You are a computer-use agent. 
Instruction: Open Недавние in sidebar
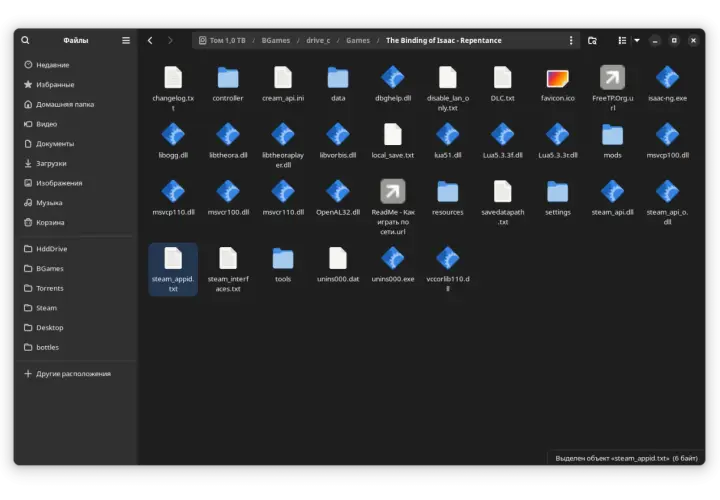[76, 65]
